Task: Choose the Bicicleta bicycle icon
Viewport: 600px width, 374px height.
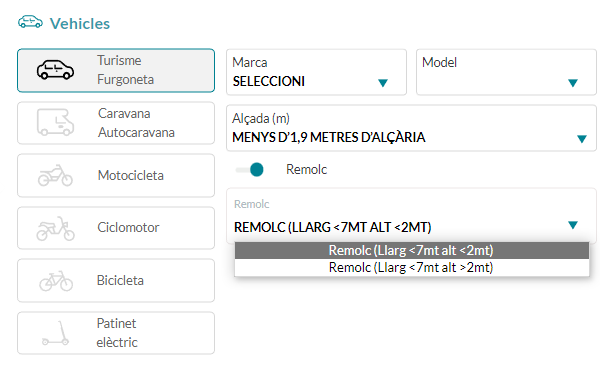Action: click(56, 281)
